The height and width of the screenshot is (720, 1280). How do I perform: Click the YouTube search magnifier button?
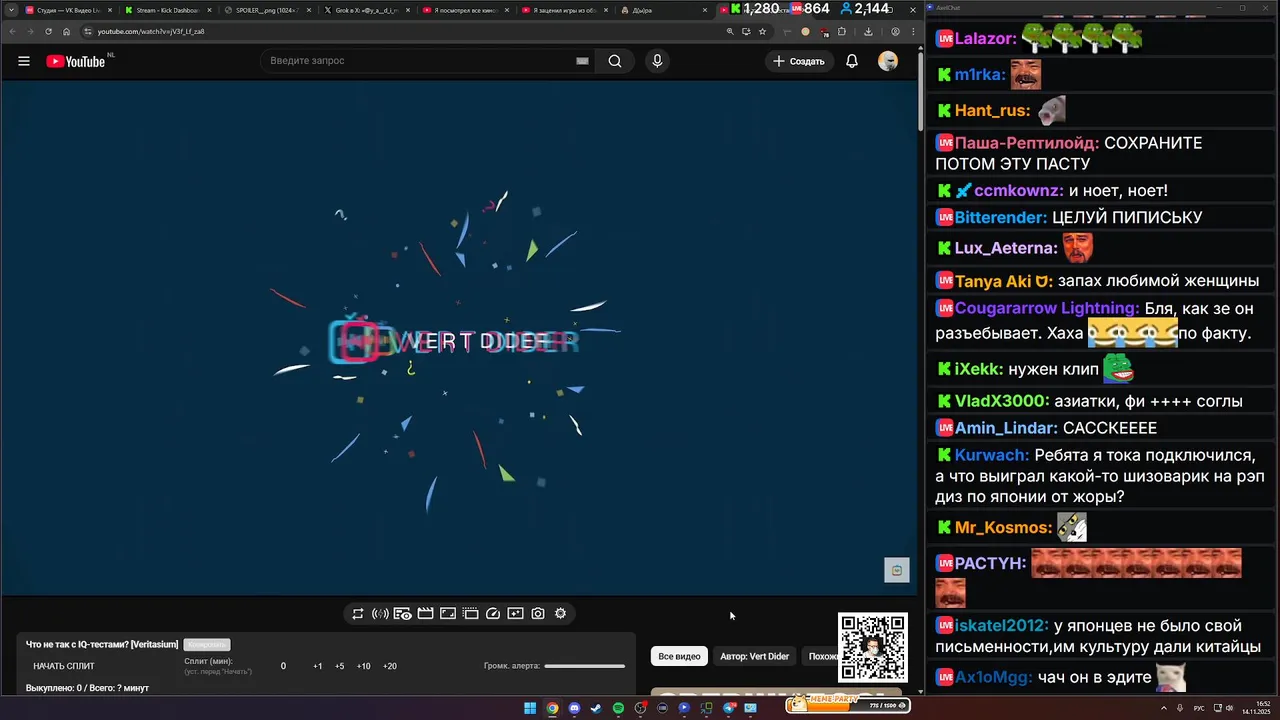[615, 61]
